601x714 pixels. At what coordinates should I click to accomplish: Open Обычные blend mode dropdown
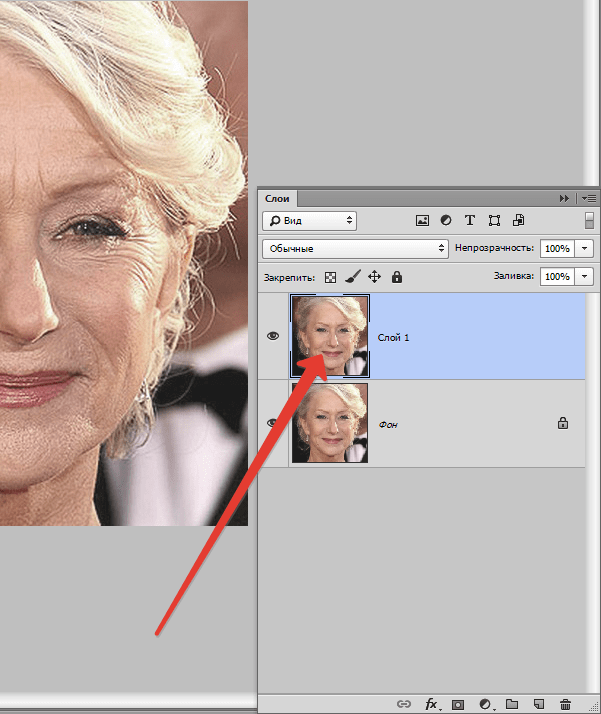pos(356,249)
